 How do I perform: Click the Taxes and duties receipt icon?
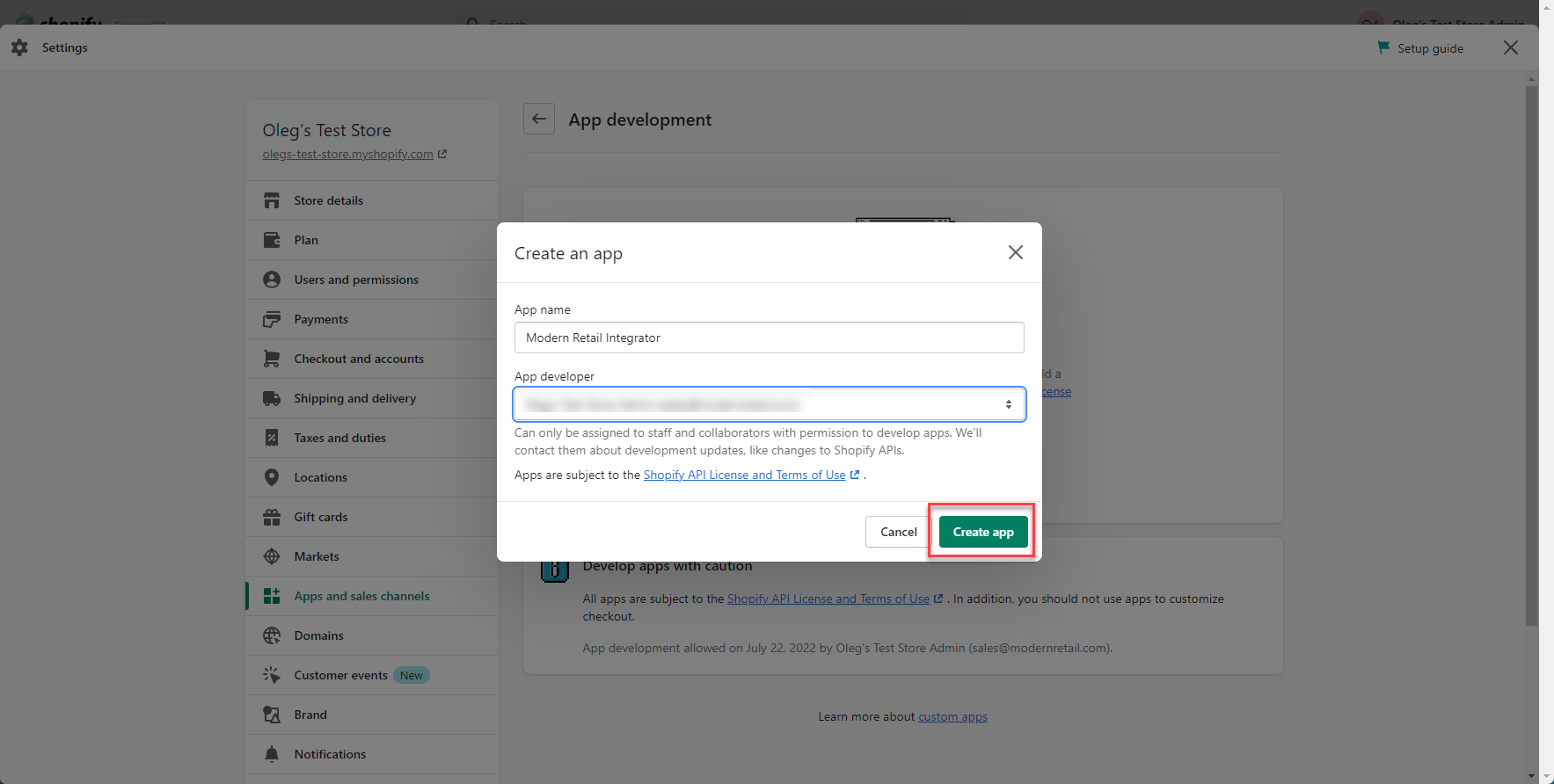click(x=272, y=438)
